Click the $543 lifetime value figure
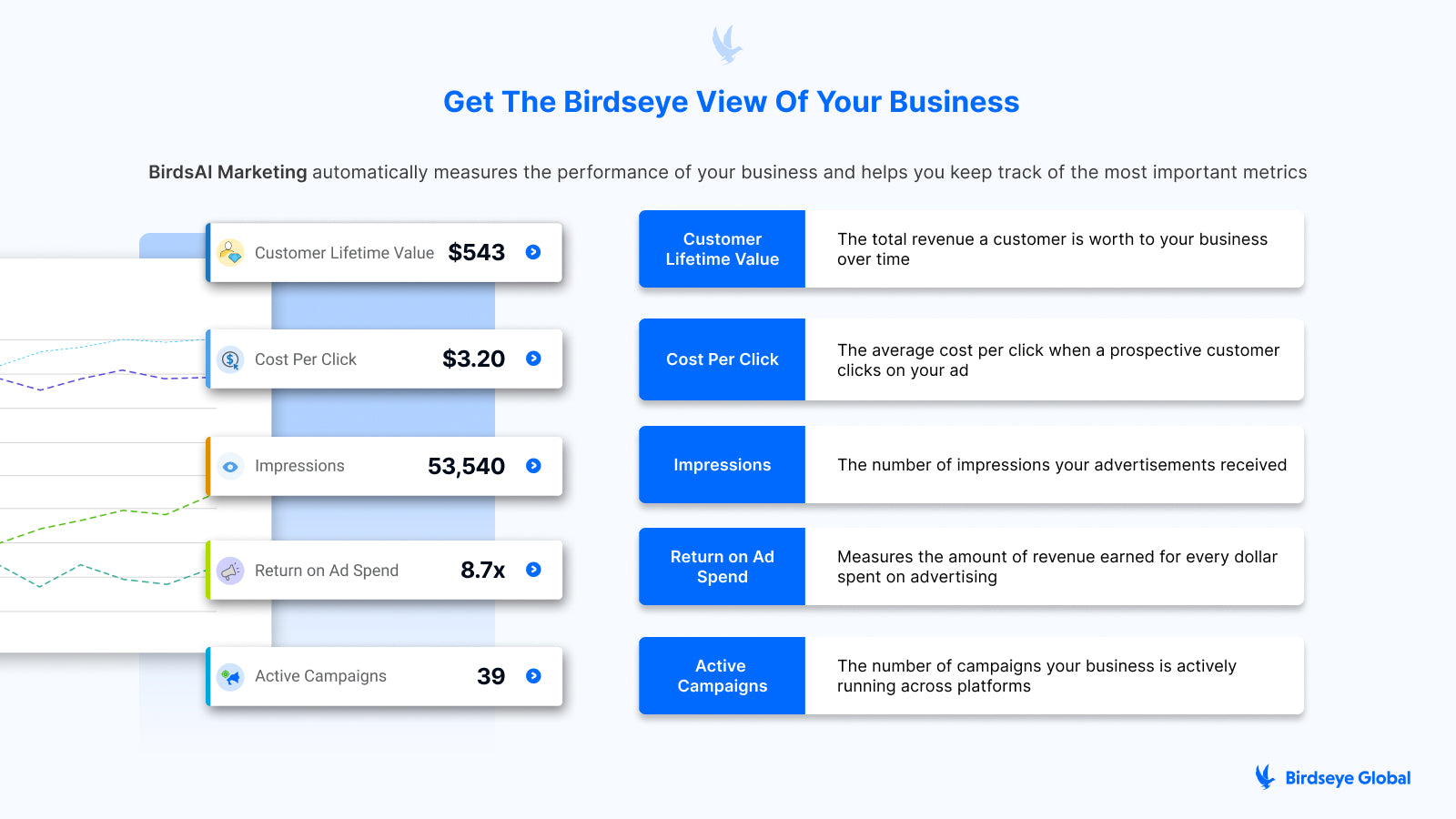The height and width of the screenshot is (819, 1456). point(476,252)
